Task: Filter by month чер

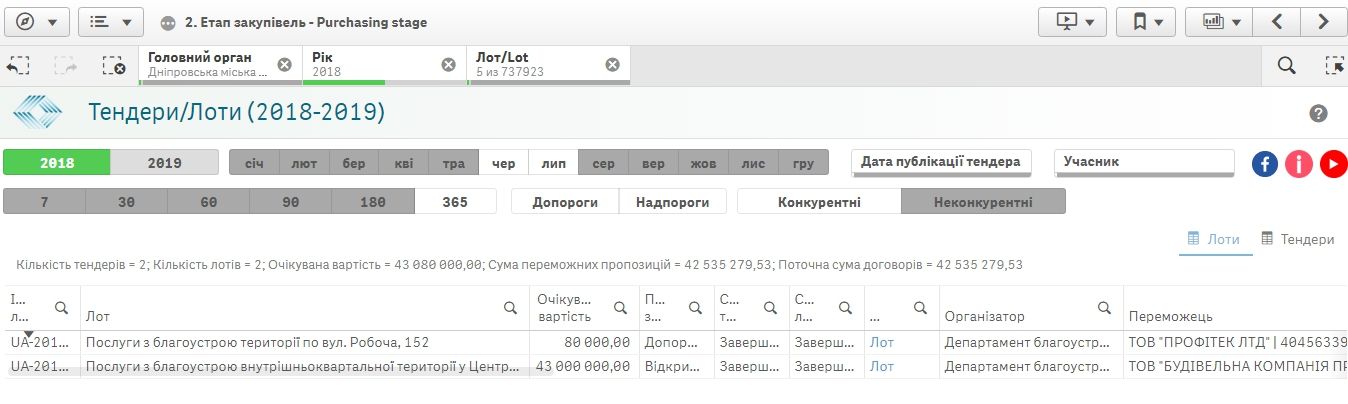Action: point(504,163)
